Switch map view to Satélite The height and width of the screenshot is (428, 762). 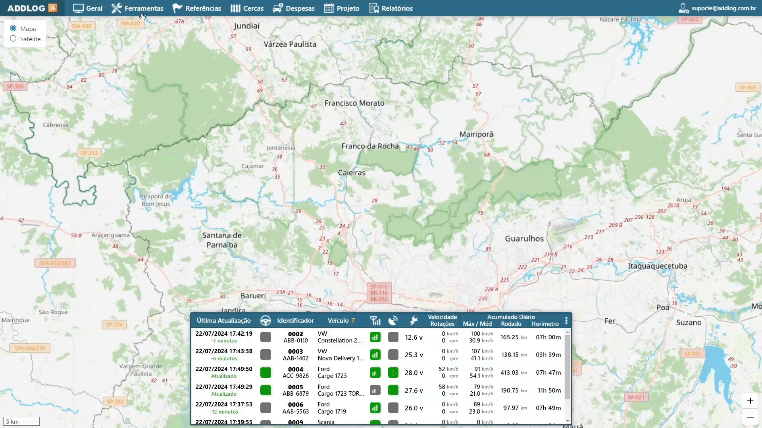(13, 39)
